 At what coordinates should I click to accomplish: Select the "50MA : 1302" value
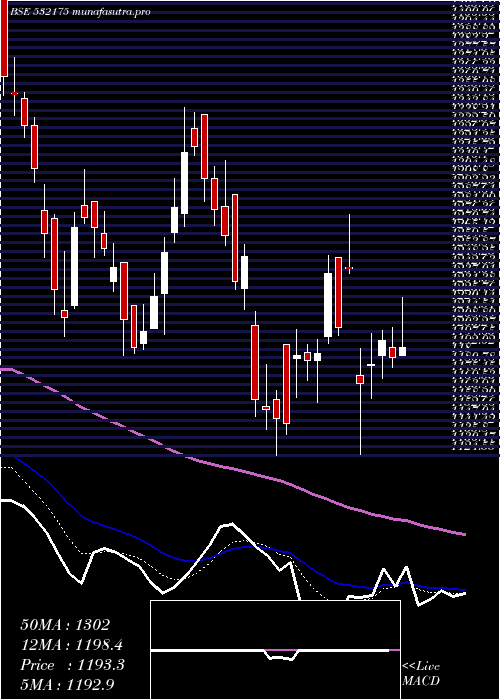tap(65, 625)
